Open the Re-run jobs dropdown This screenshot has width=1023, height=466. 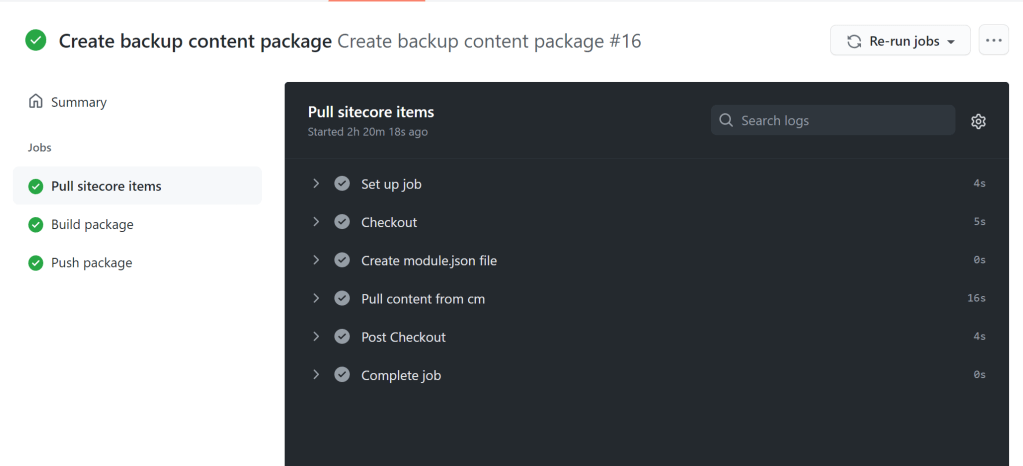point(900,41)
